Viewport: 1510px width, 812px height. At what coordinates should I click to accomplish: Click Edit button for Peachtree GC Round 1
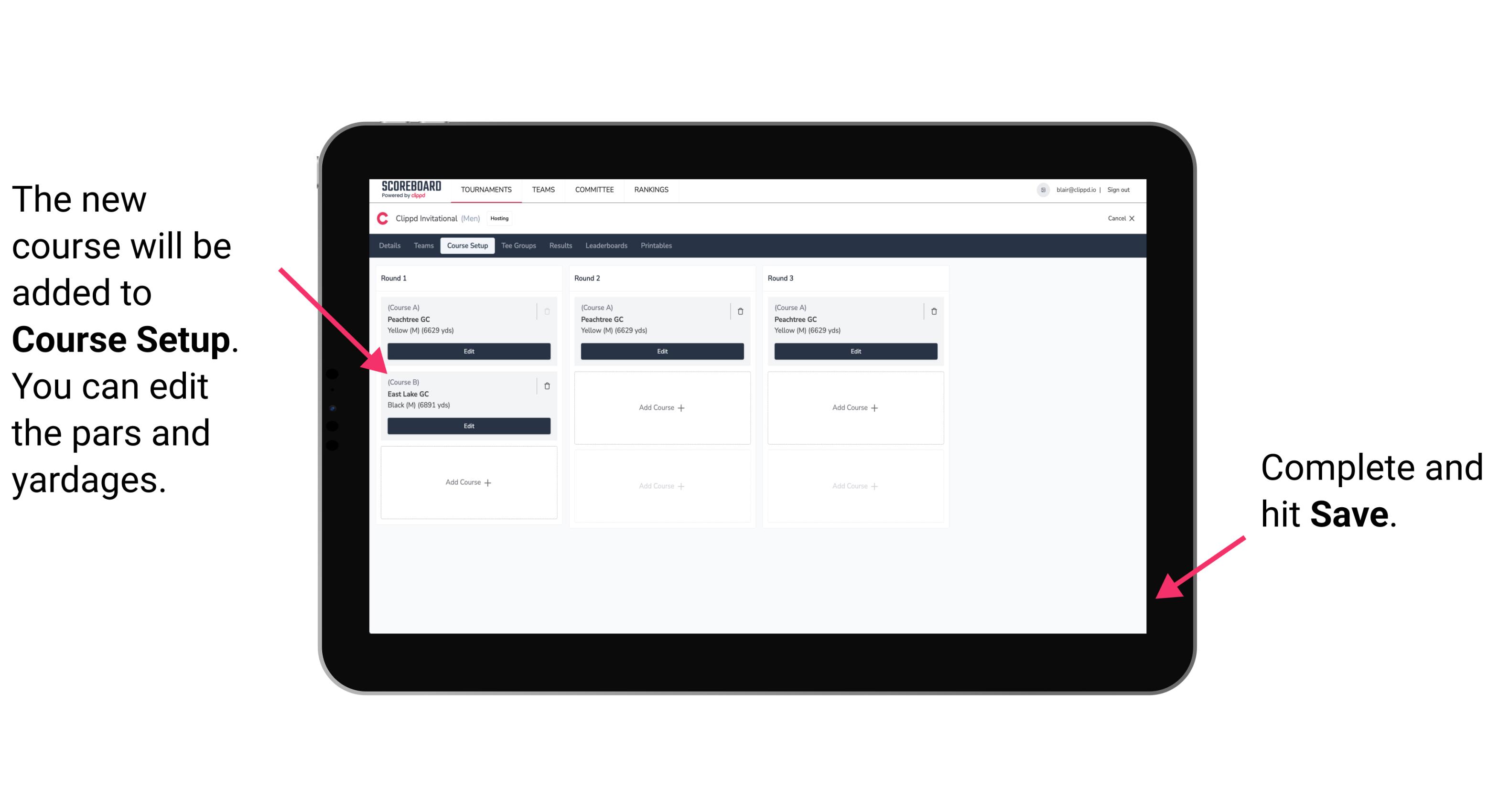pyautogui.click(x=469, y=351)
